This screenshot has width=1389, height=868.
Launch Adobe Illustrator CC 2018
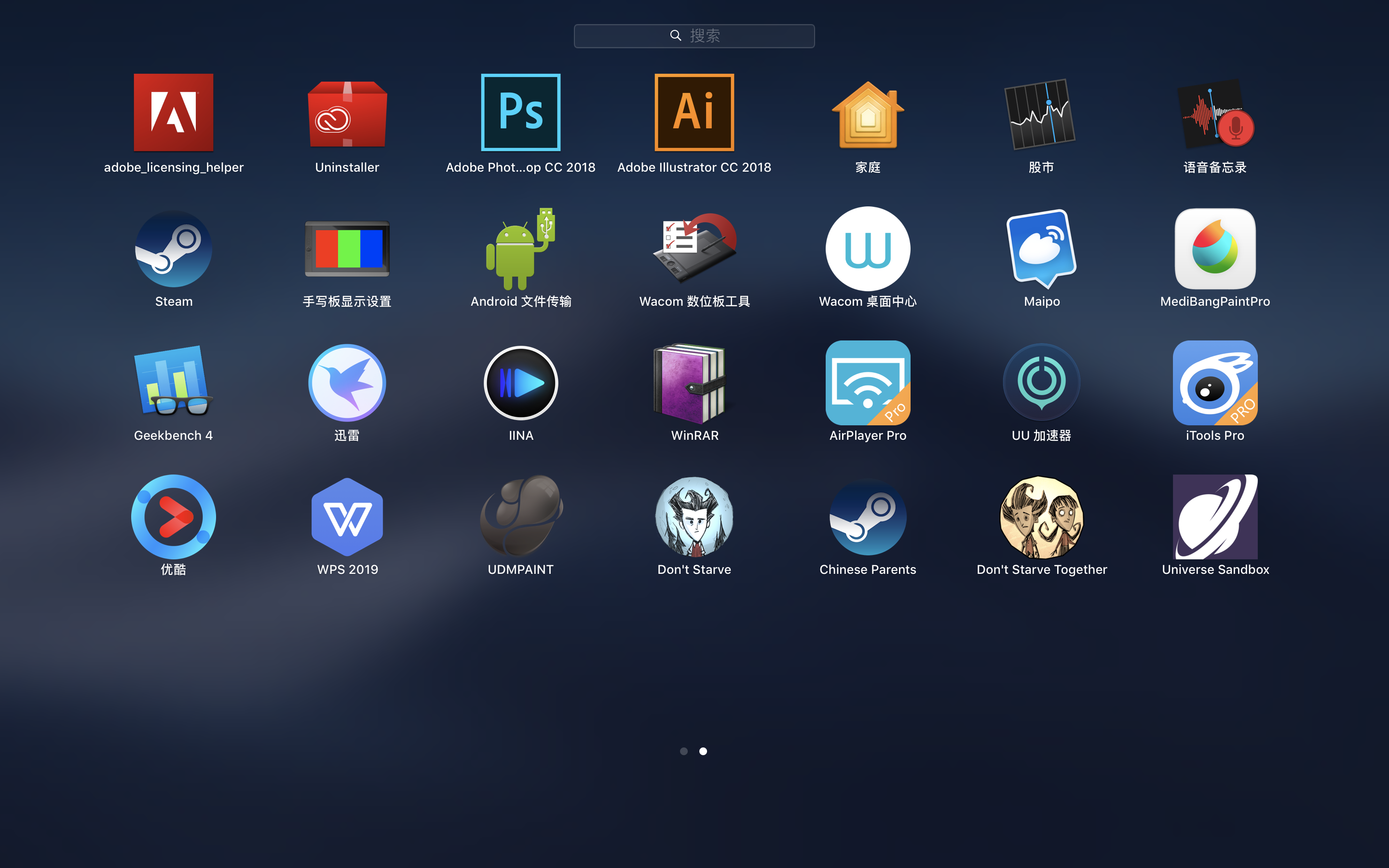tap(694, 112)
